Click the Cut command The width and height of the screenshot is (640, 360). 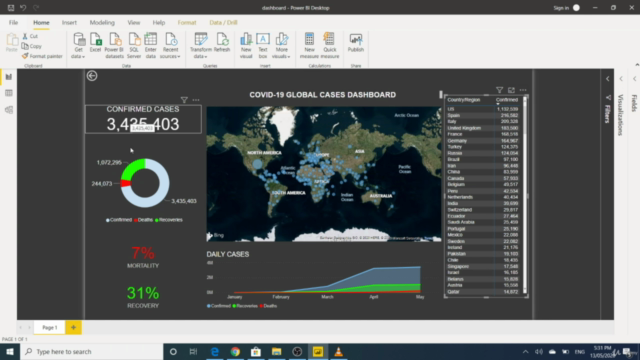[x=30, y=36]
